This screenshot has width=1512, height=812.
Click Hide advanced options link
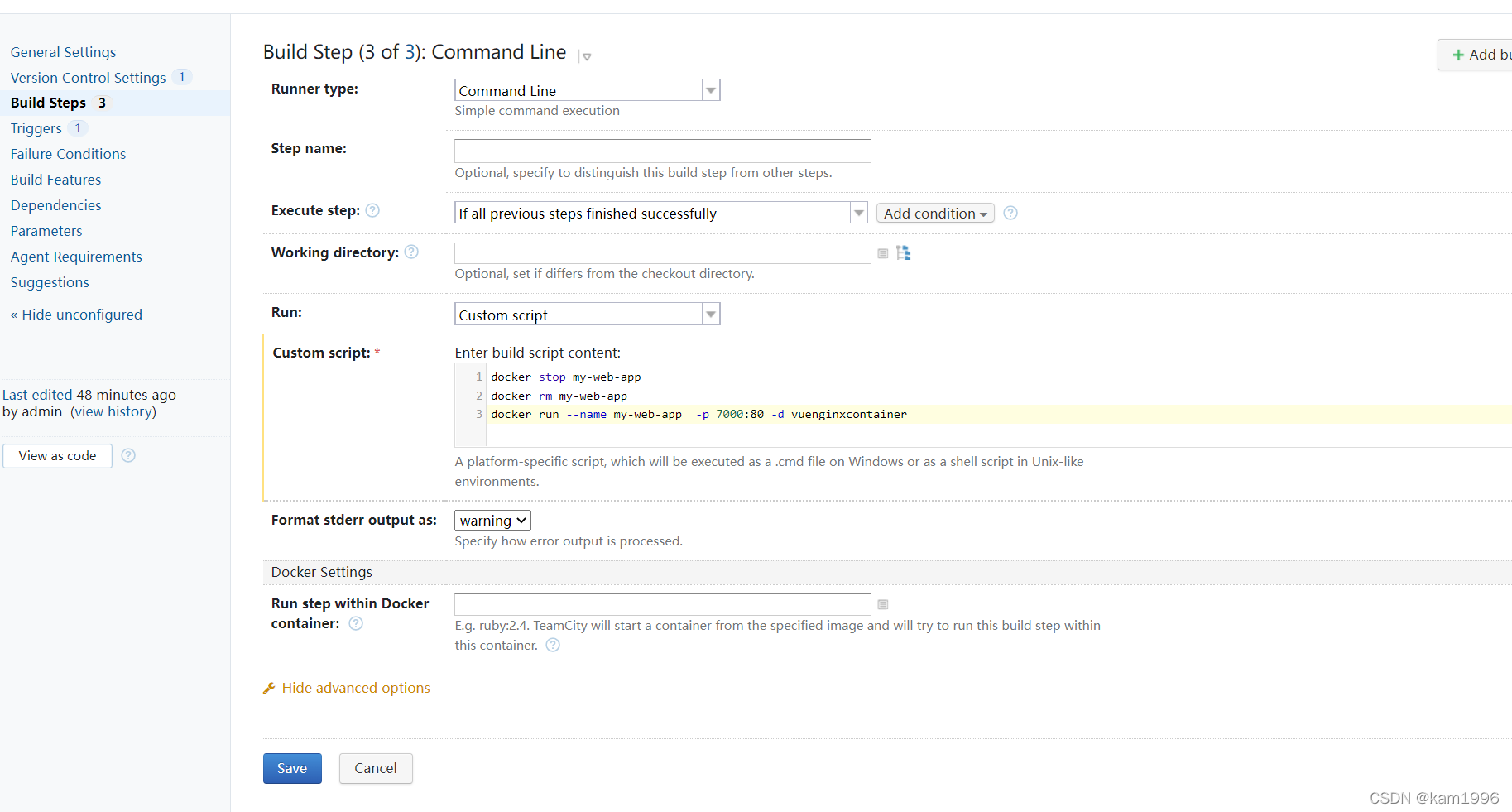pyautogui.click(x=356, y=688)
